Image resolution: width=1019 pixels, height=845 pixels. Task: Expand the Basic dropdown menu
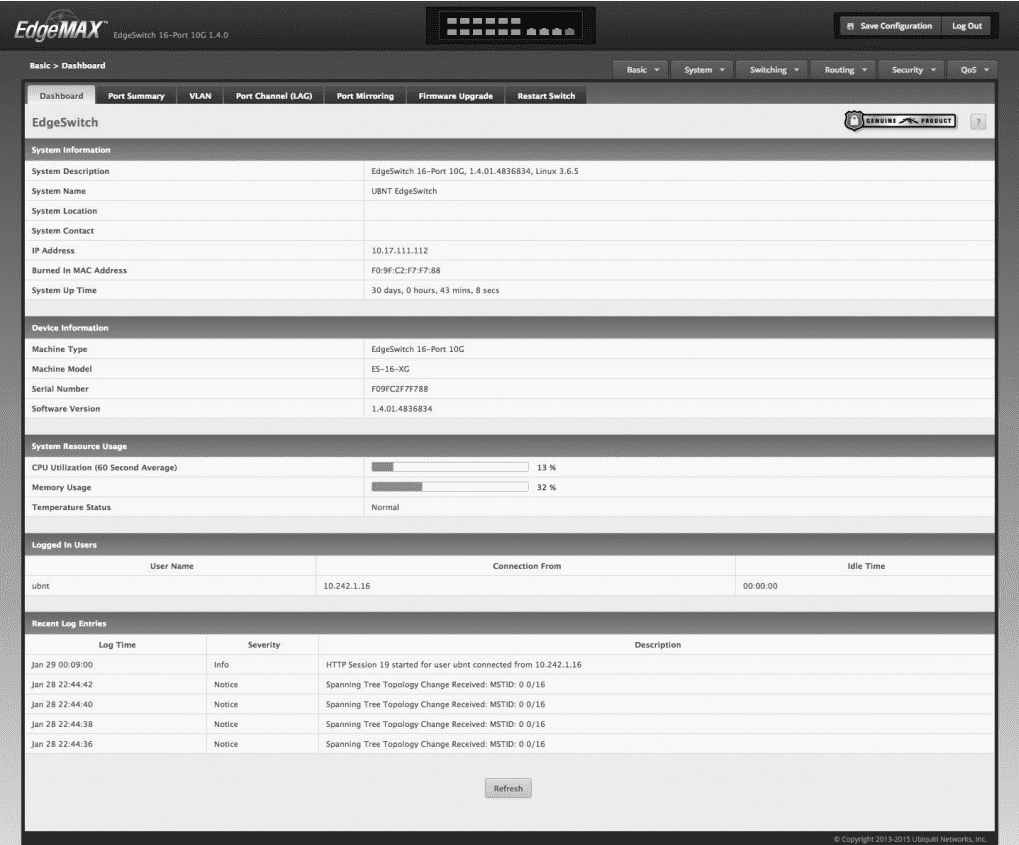point(642,70)
